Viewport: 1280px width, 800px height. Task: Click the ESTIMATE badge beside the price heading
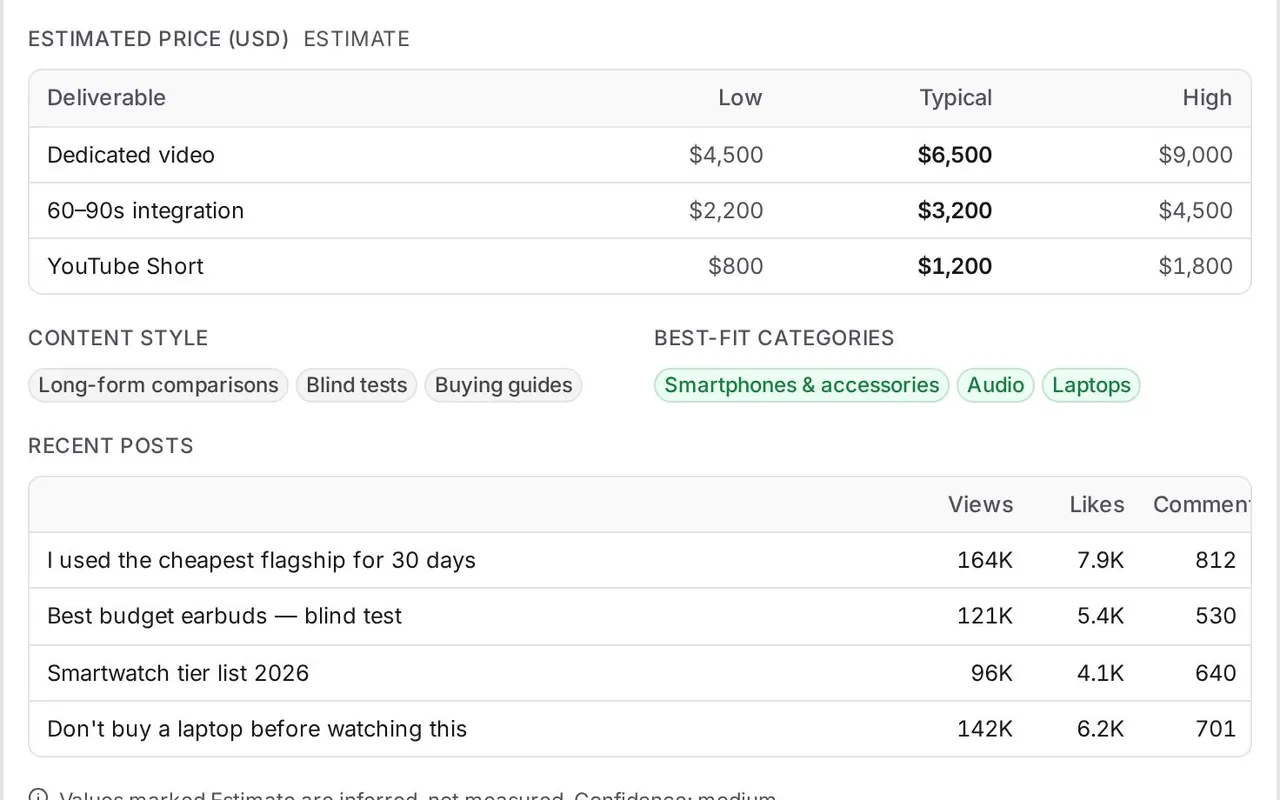point(356,39)
